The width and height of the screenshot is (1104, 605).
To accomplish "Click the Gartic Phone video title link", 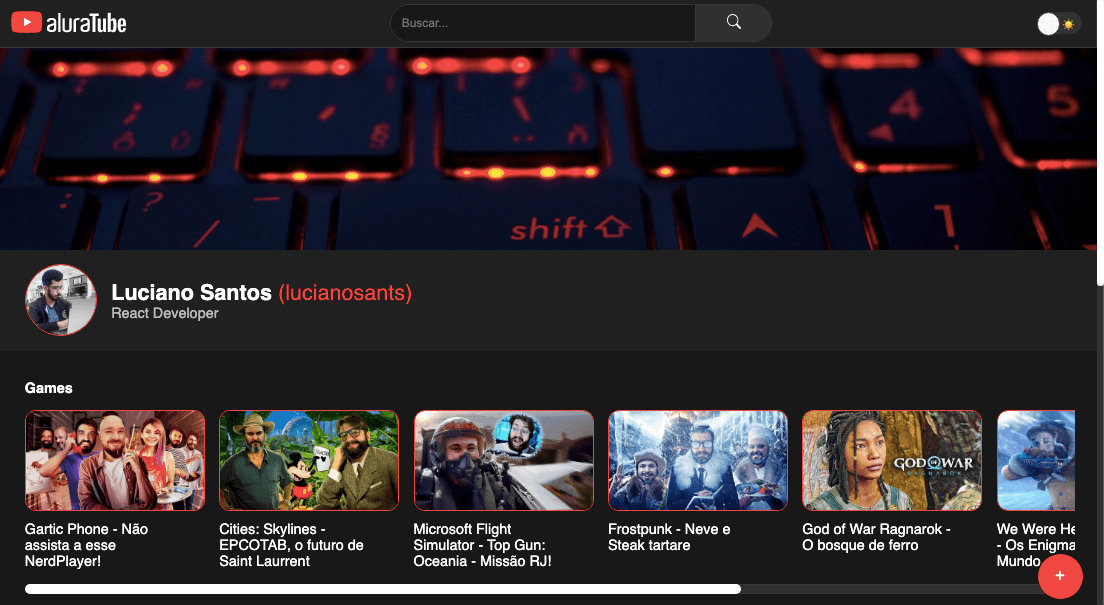I will [86, 545].
